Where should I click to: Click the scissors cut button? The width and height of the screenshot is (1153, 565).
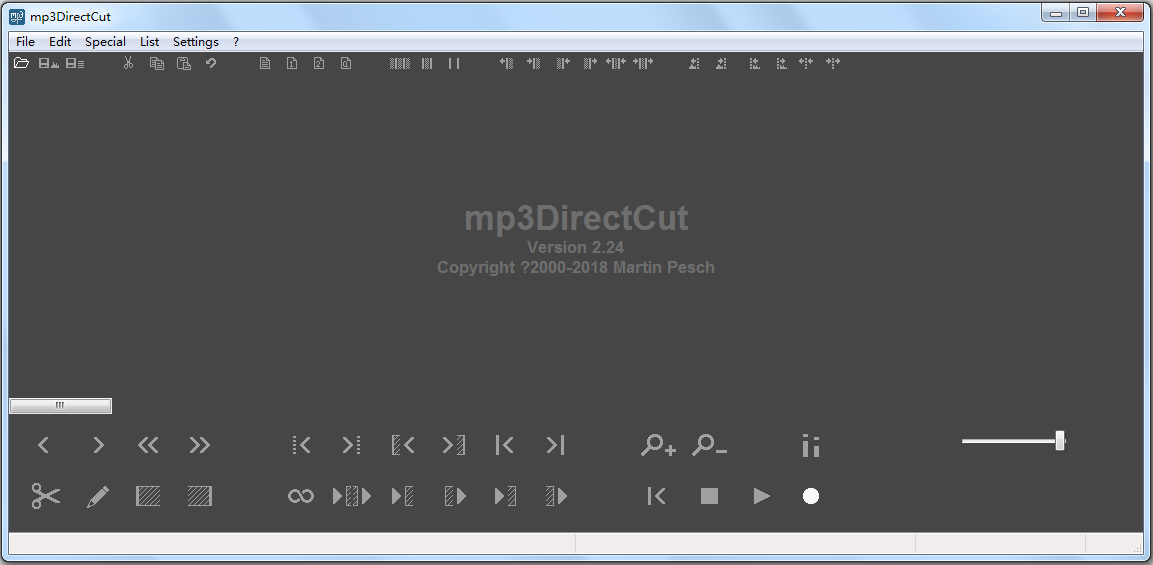point(45,496)
